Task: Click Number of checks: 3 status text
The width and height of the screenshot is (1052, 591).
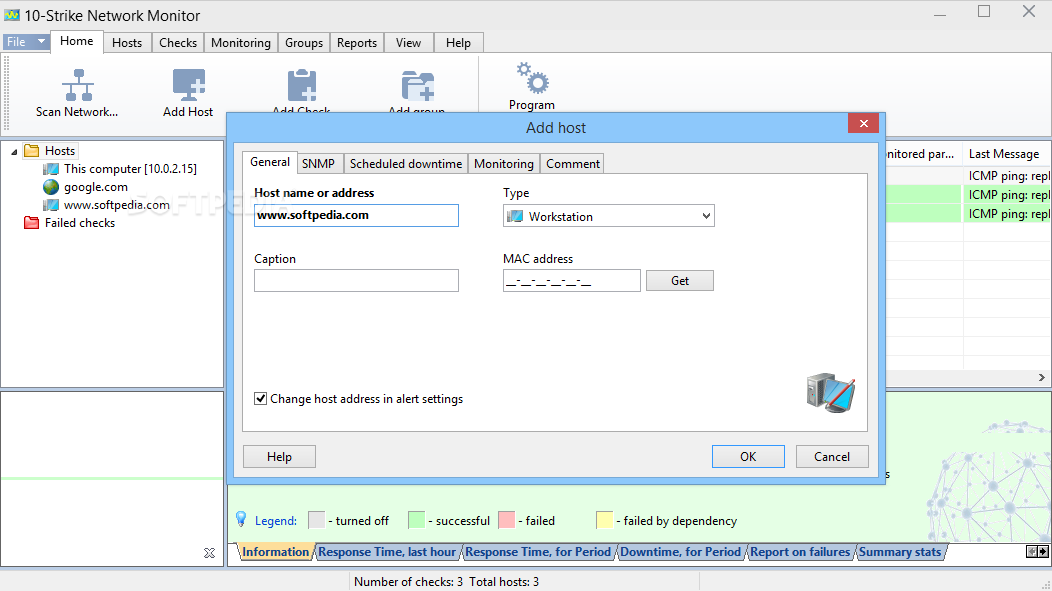Action: 409,582
